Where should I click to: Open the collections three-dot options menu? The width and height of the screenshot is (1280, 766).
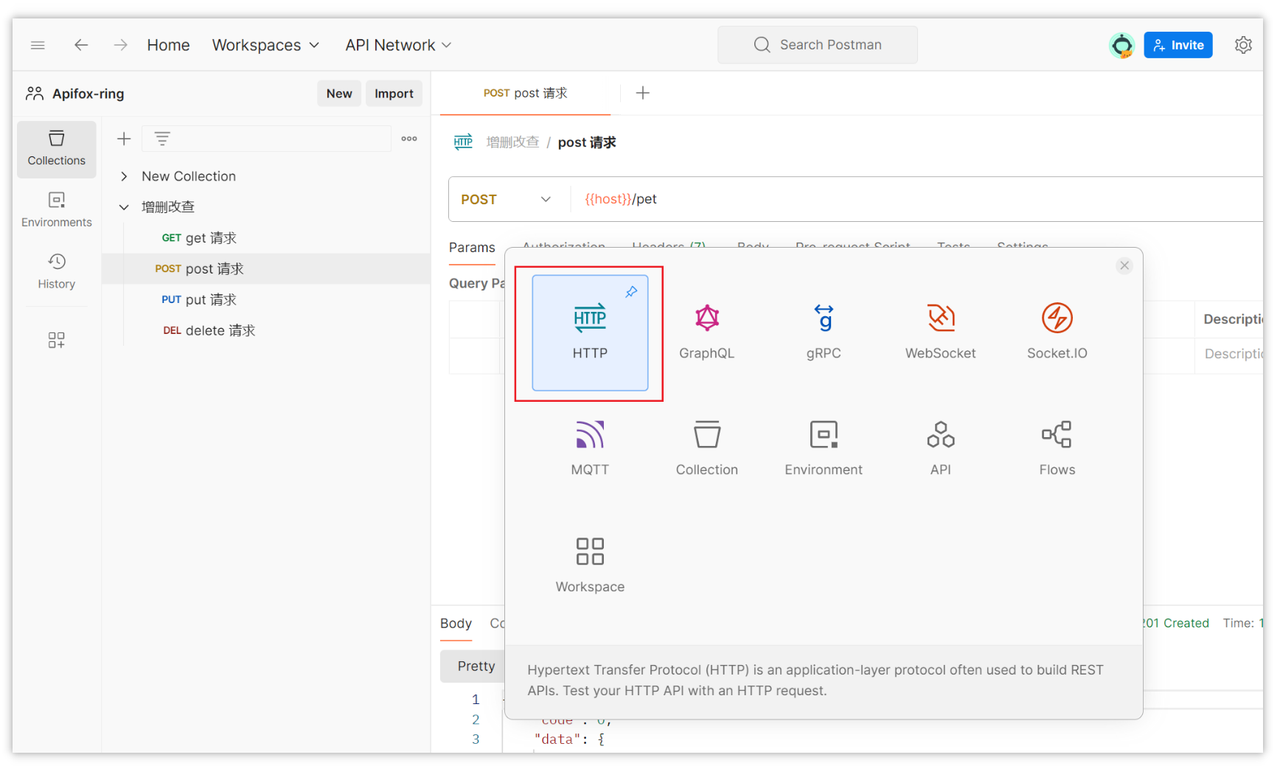tap(409, 139)
